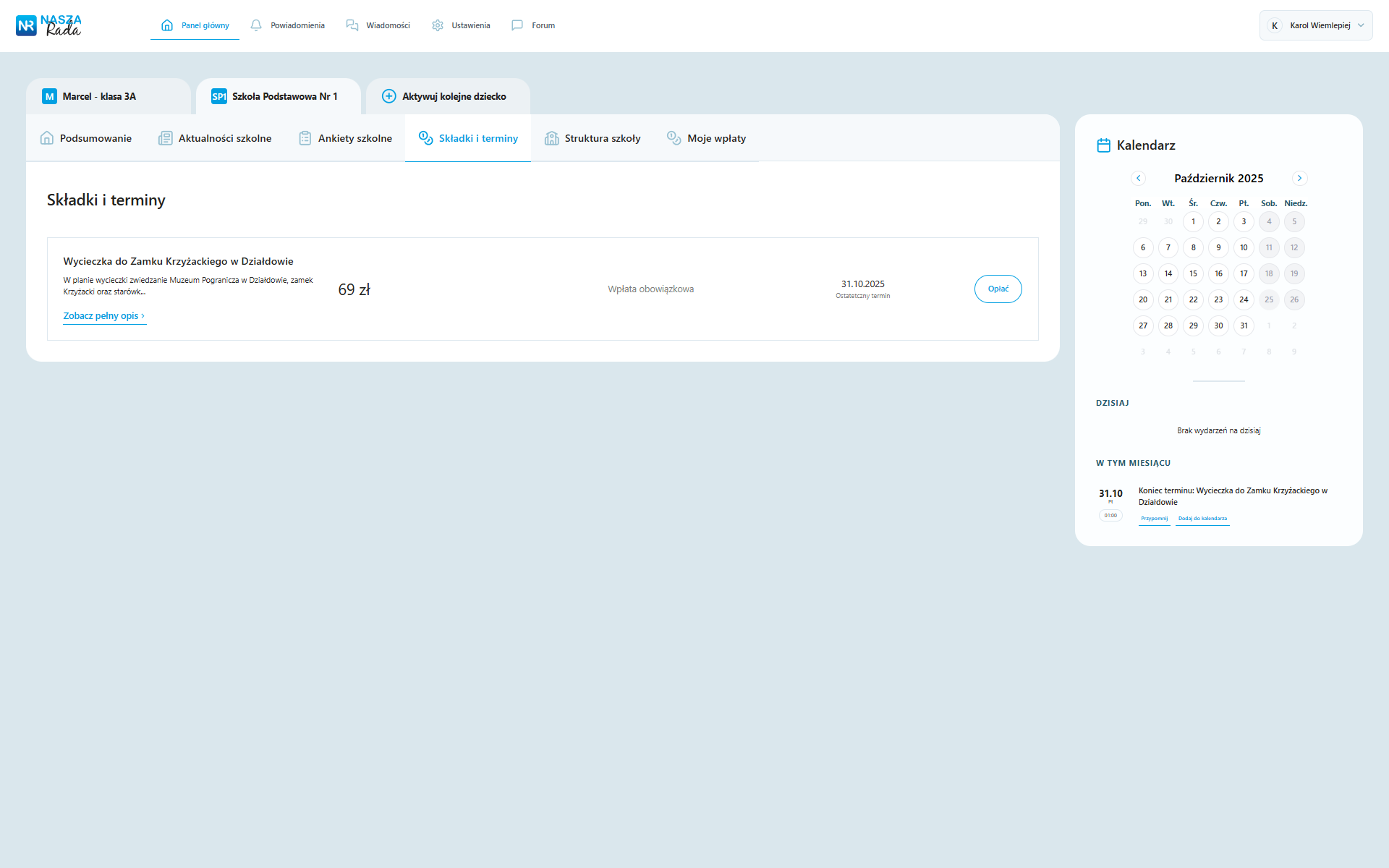The image size is (1389, 868).
Task: Open notifications via the bell icon
Action: (256, 25)
